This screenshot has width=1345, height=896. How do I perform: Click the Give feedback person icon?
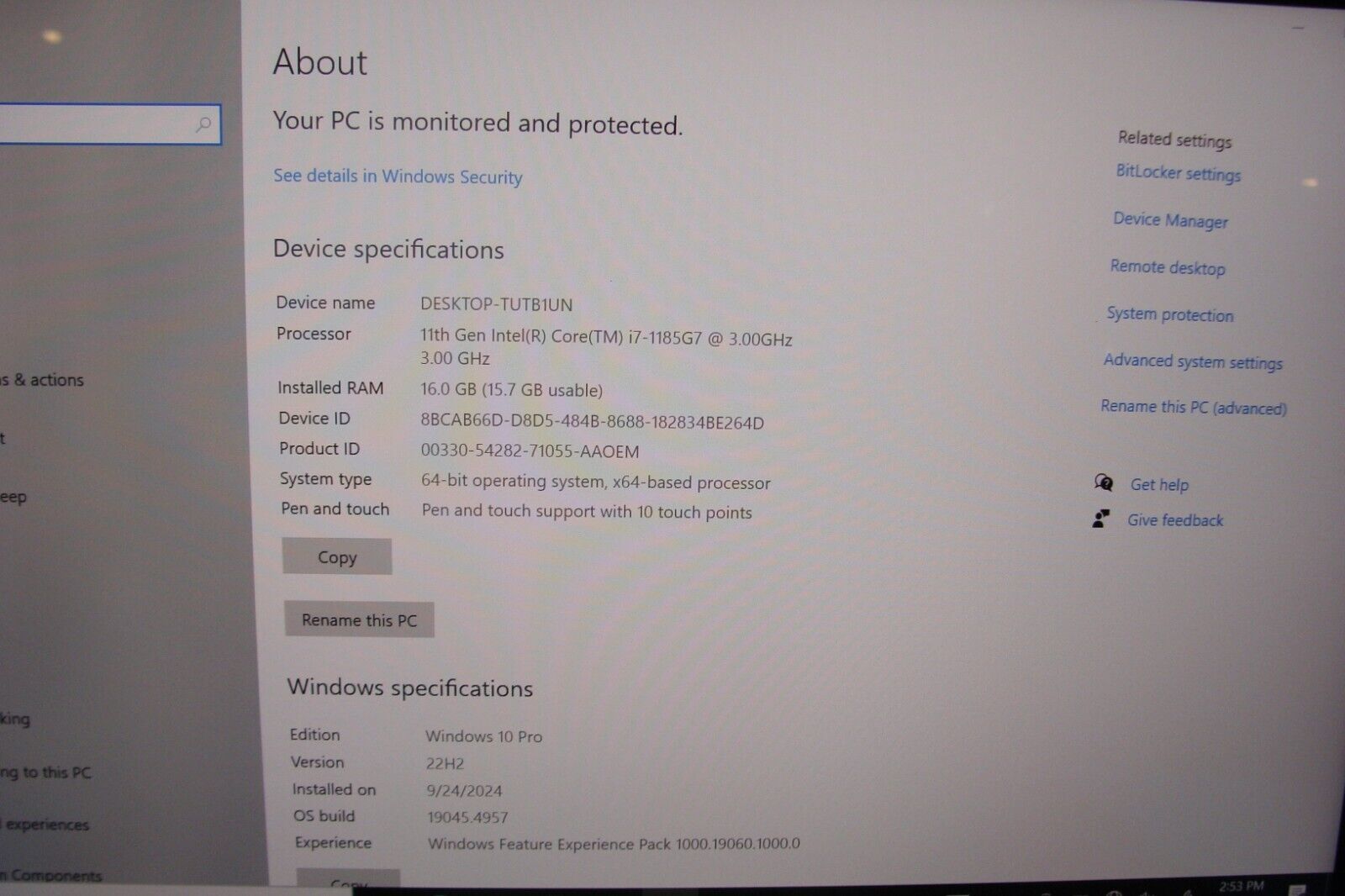pyautogui.click(x=1100, y=519)
